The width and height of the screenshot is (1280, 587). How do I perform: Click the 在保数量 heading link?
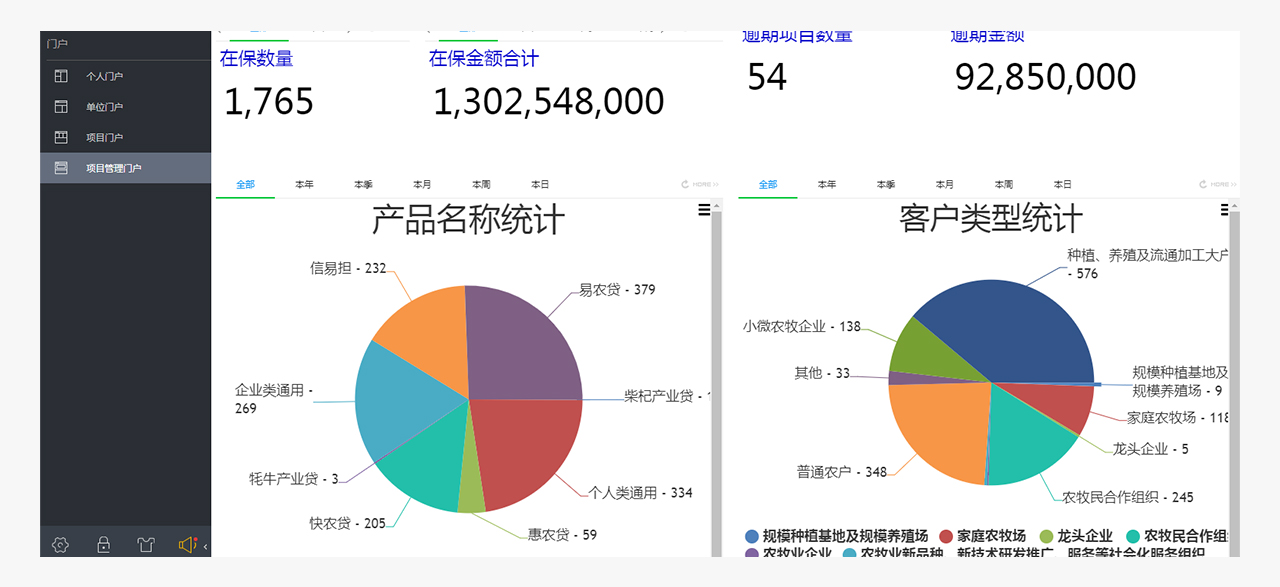point(257,59)
